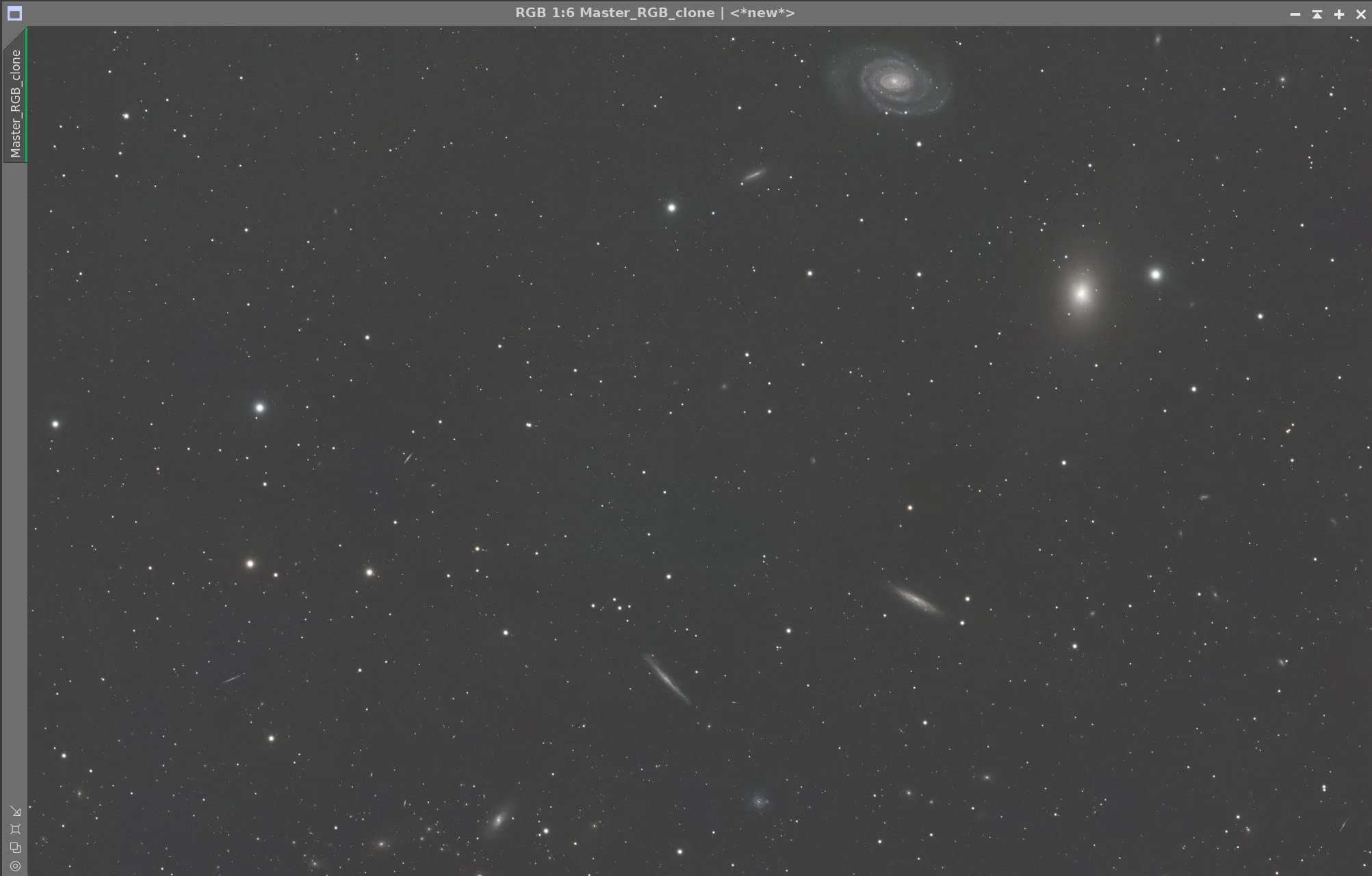Viewport: 1372px width, 876px height.
Task: Click the tilted galaxy at bottom center
Action: 499,819
